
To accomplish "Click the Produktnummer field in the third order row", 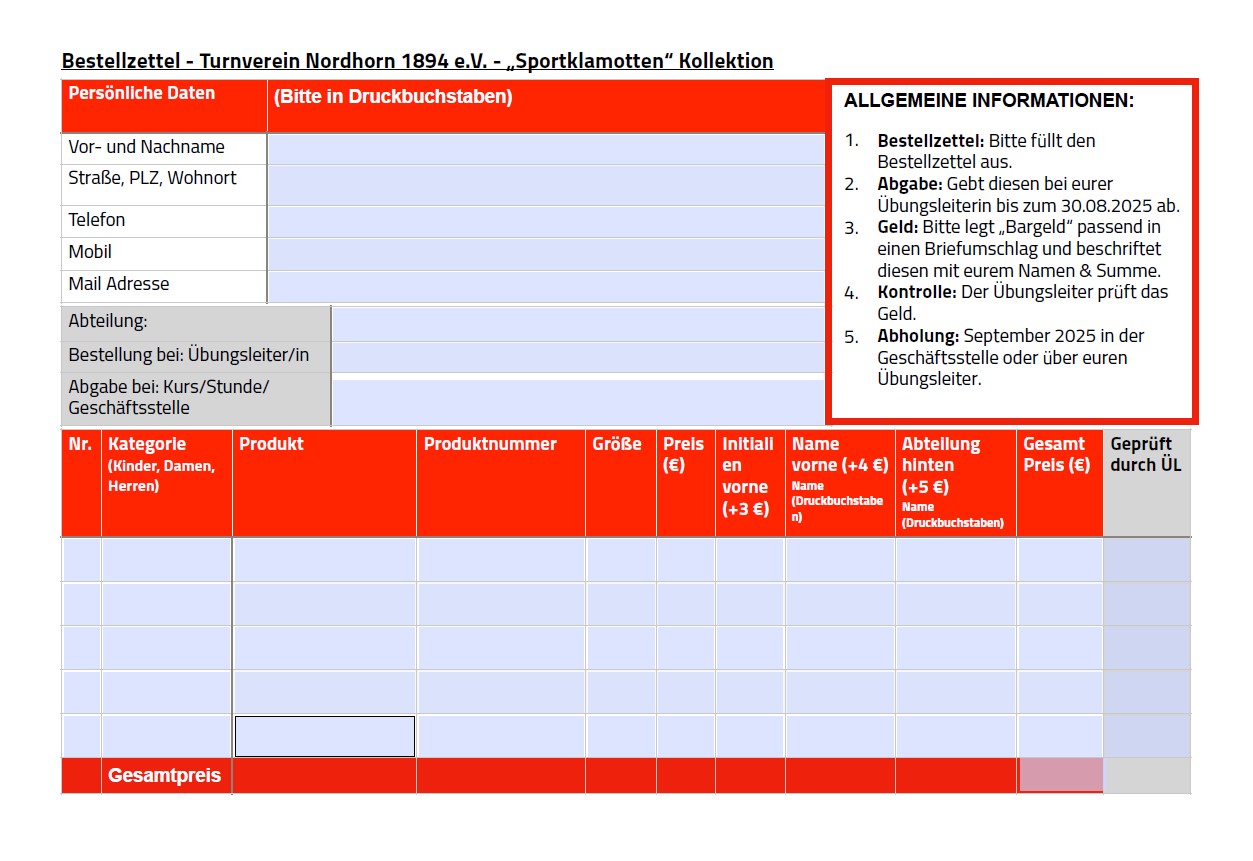I will [x=501, y=648].
